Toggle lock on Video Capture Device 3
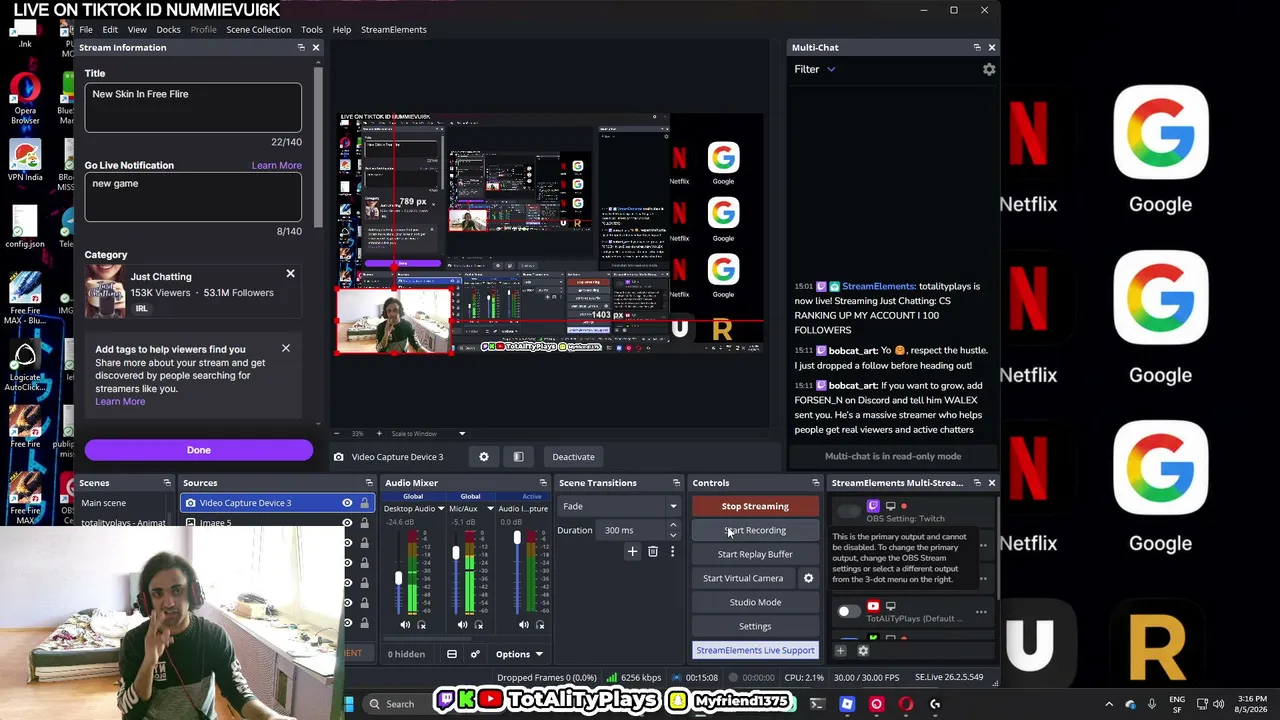Screen dimensions: 1280x720 click(x=364, y=503)
